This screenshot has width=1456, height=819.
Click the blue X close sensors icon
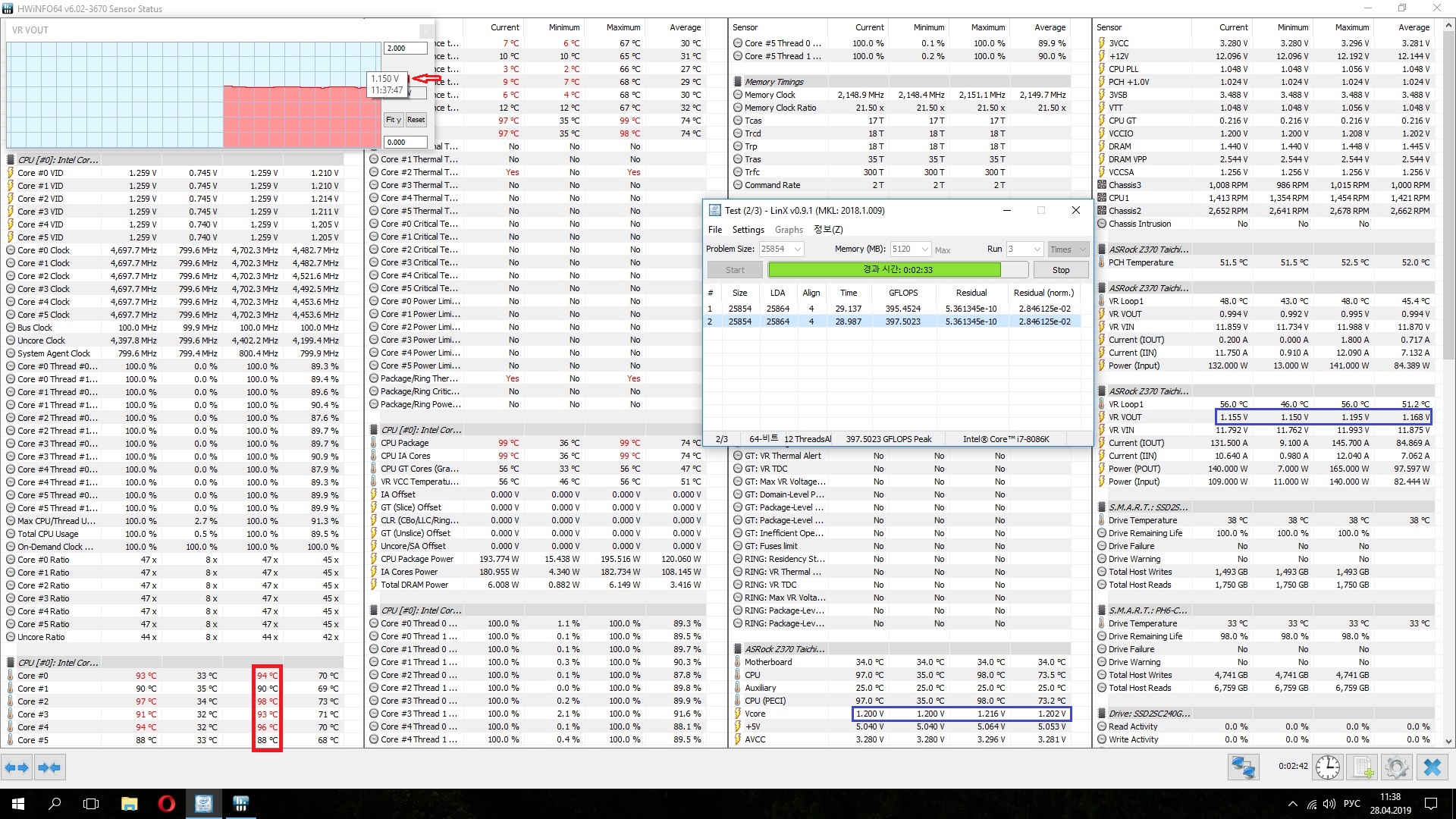pyautogui.click(x=1432, y=767)
